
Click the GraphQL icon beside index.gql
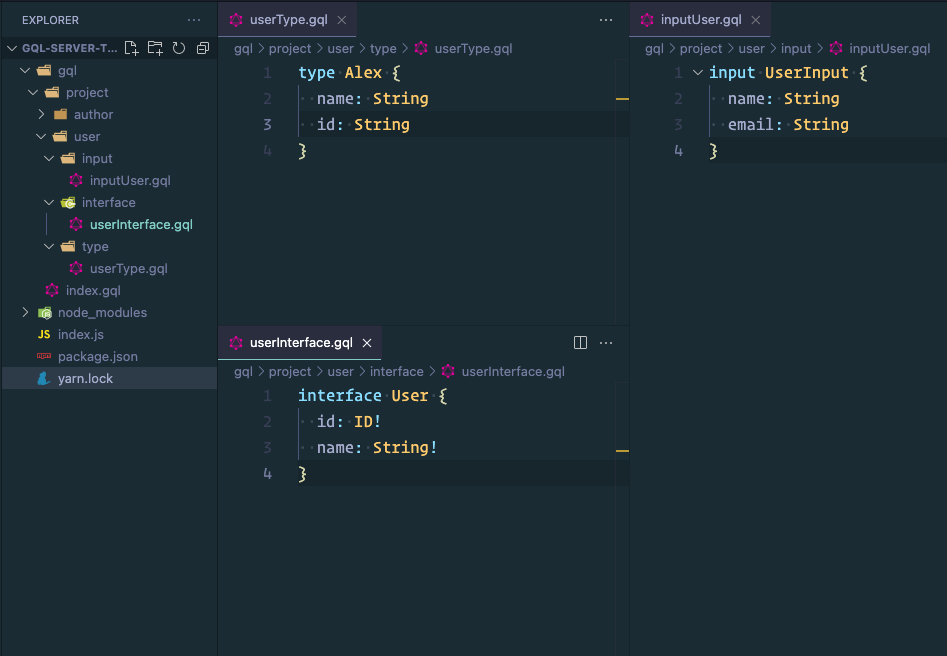pos(52,291)
